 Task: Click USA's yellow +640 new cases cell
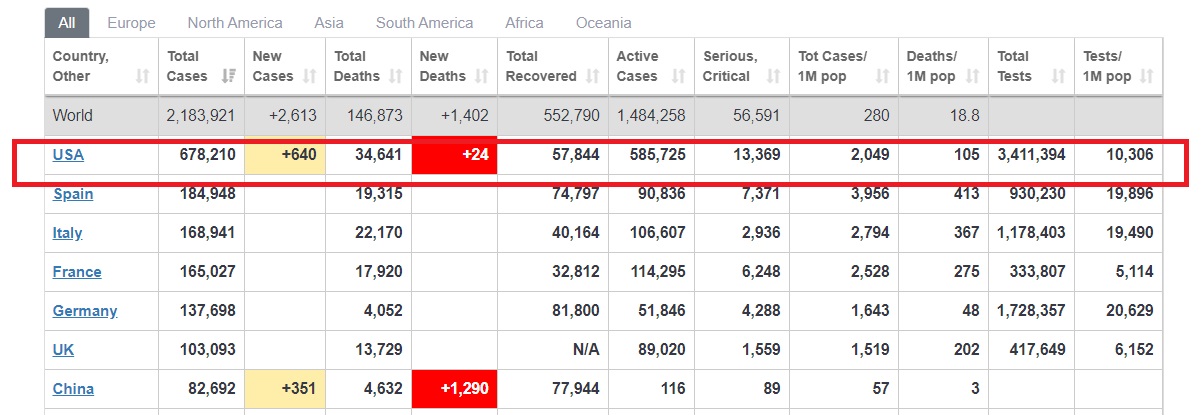286,155
